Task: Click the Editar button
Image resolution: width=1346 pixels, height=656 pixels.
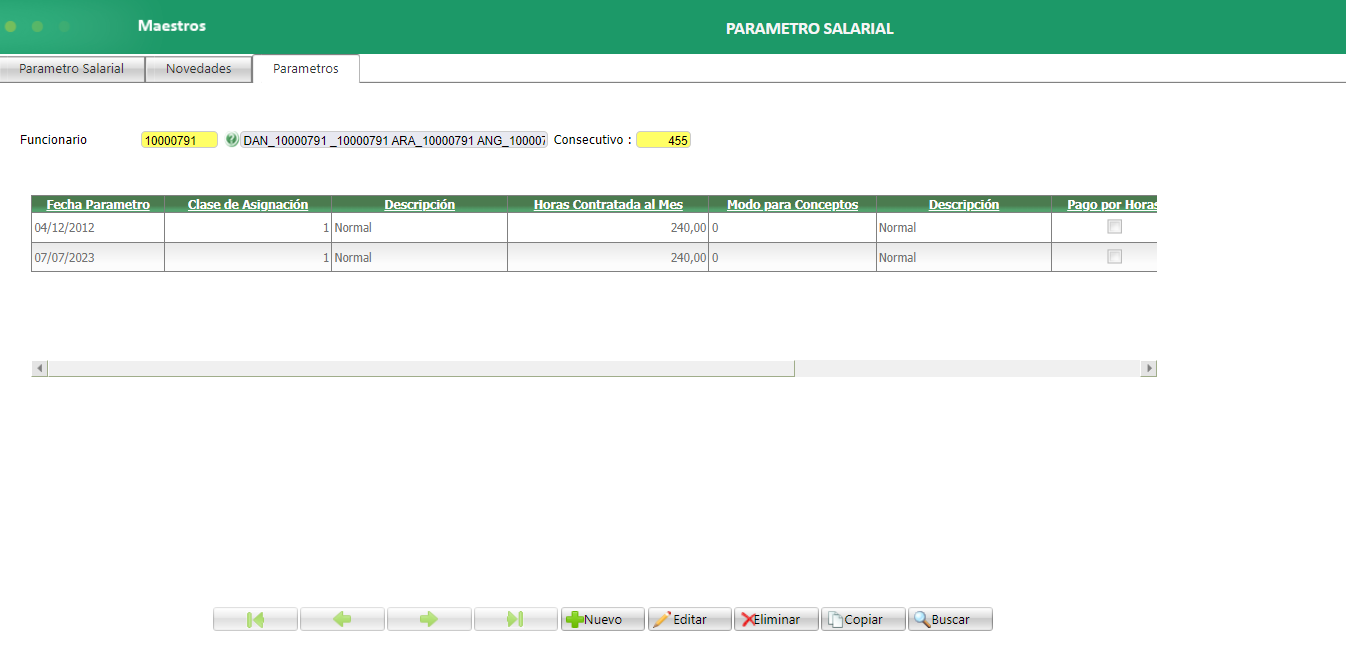Action: tap(690, 619)
